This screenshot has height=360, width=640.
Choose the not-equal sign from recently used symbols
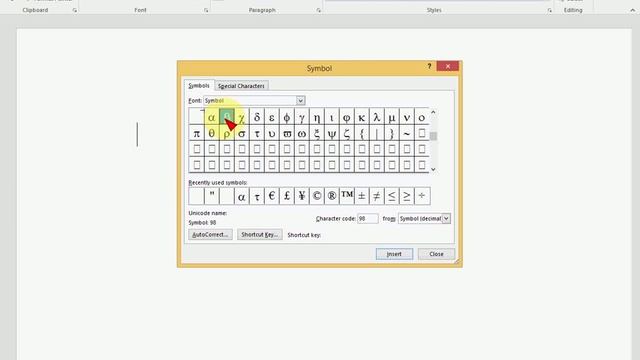tap(377, 196)
